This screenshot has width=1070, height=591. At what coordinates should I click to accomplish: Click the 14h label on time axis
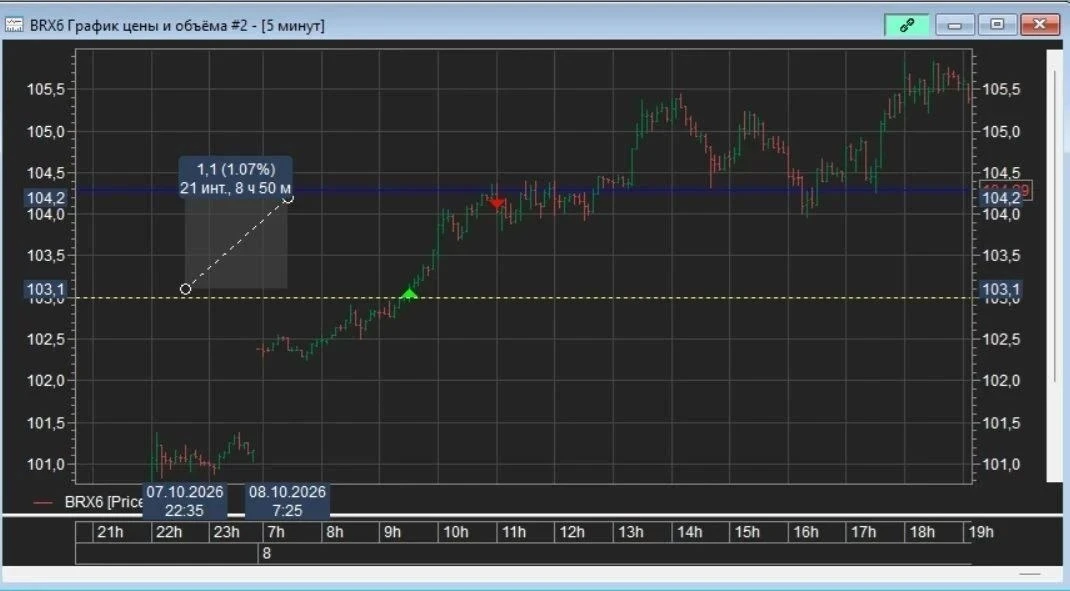tap(689, 532)
